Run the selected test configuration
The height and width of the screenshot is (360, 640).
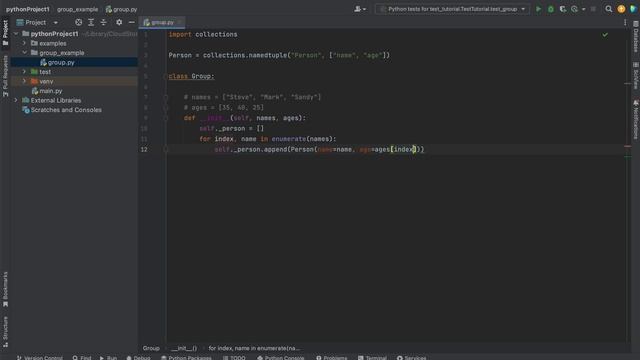(x=538, y=9)
